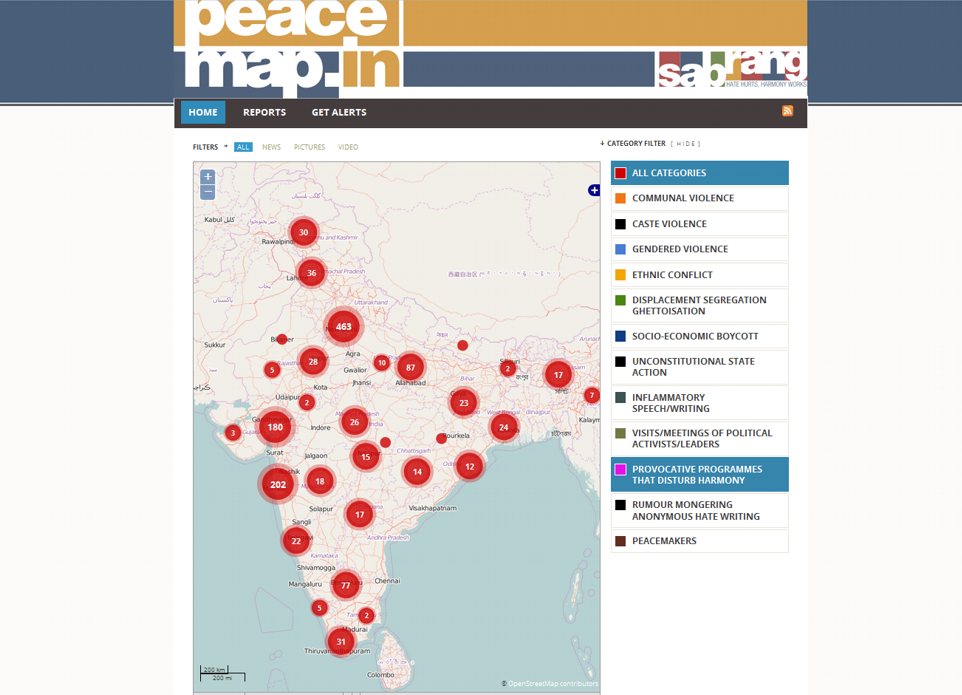The image size is (962, 695).
Task: Click the peacemap.in site logo
Action: coord(293,46)
